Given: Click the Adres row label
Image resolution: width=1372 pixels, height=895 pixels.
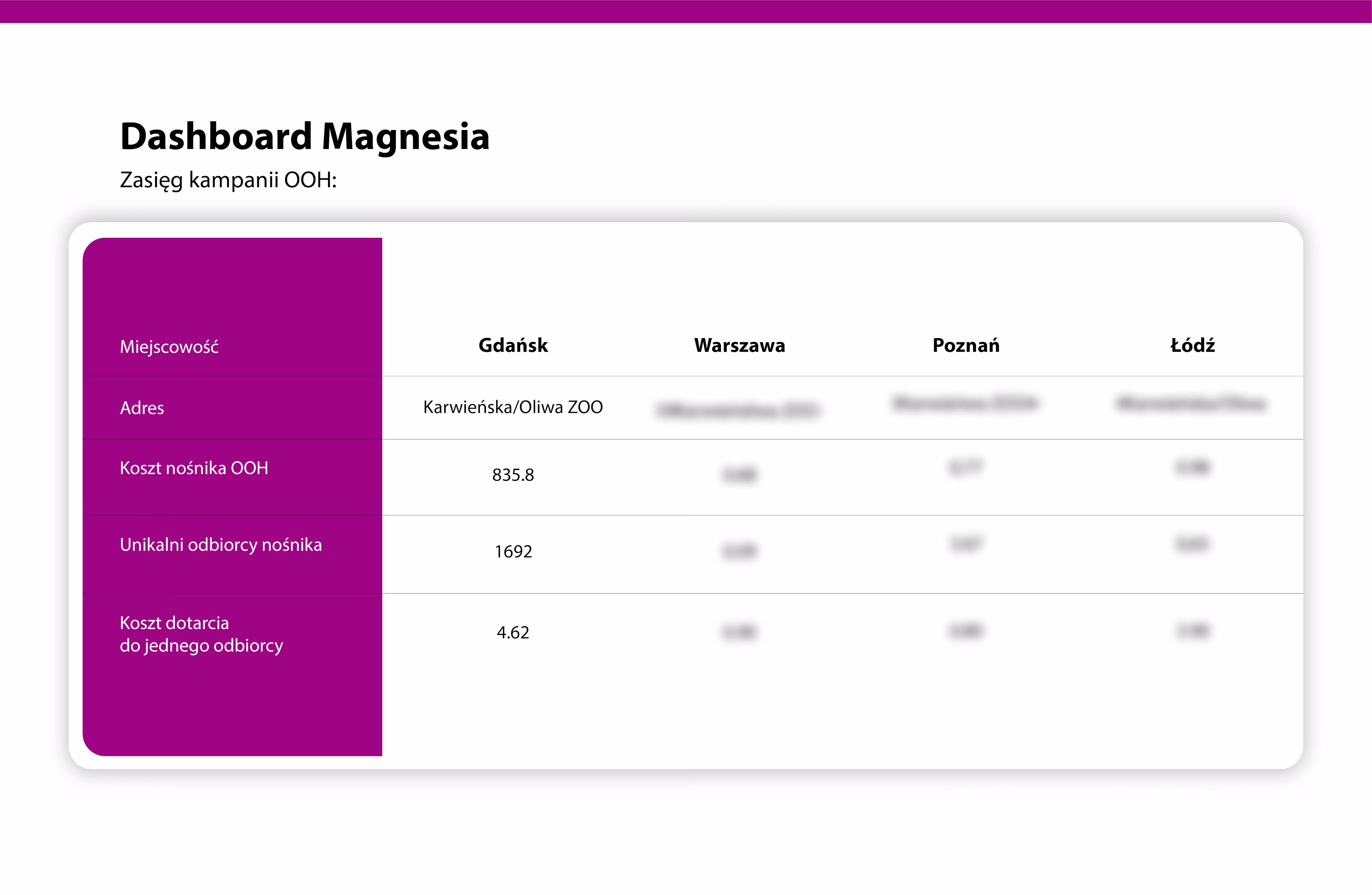Looking at the screenshot, I should point(142,408).
